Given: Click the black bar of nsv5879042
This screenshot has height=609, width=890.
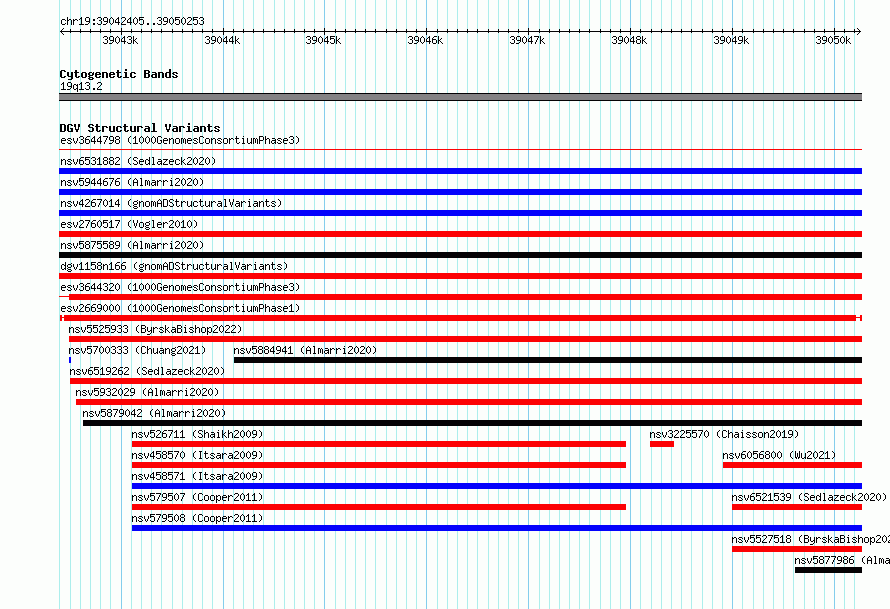Looking at the screenshot, I should tap(472, 423).
